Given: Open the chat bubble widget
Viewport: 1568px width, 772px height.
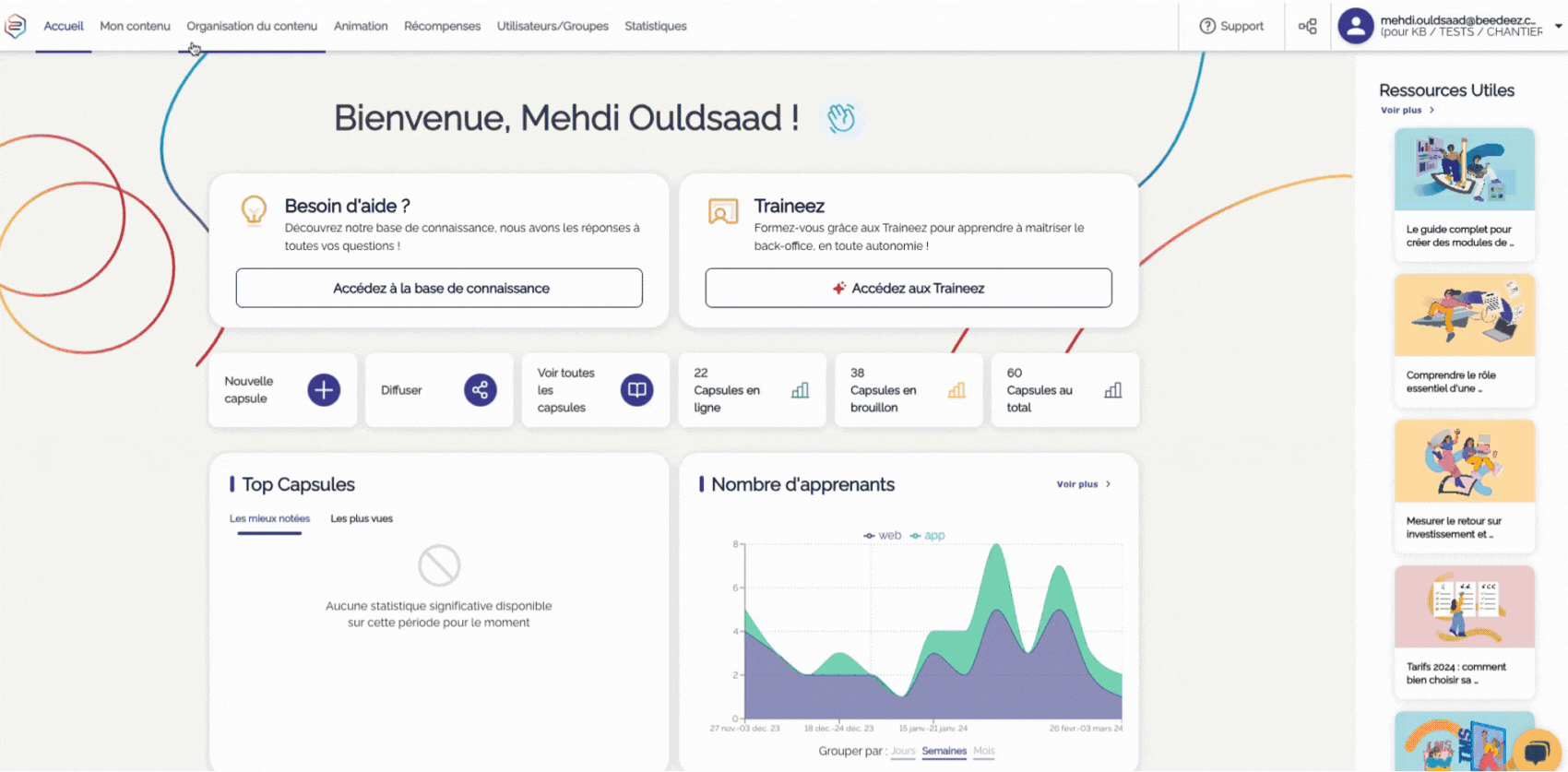Looking at the screenshot, I should (1536, 751).
